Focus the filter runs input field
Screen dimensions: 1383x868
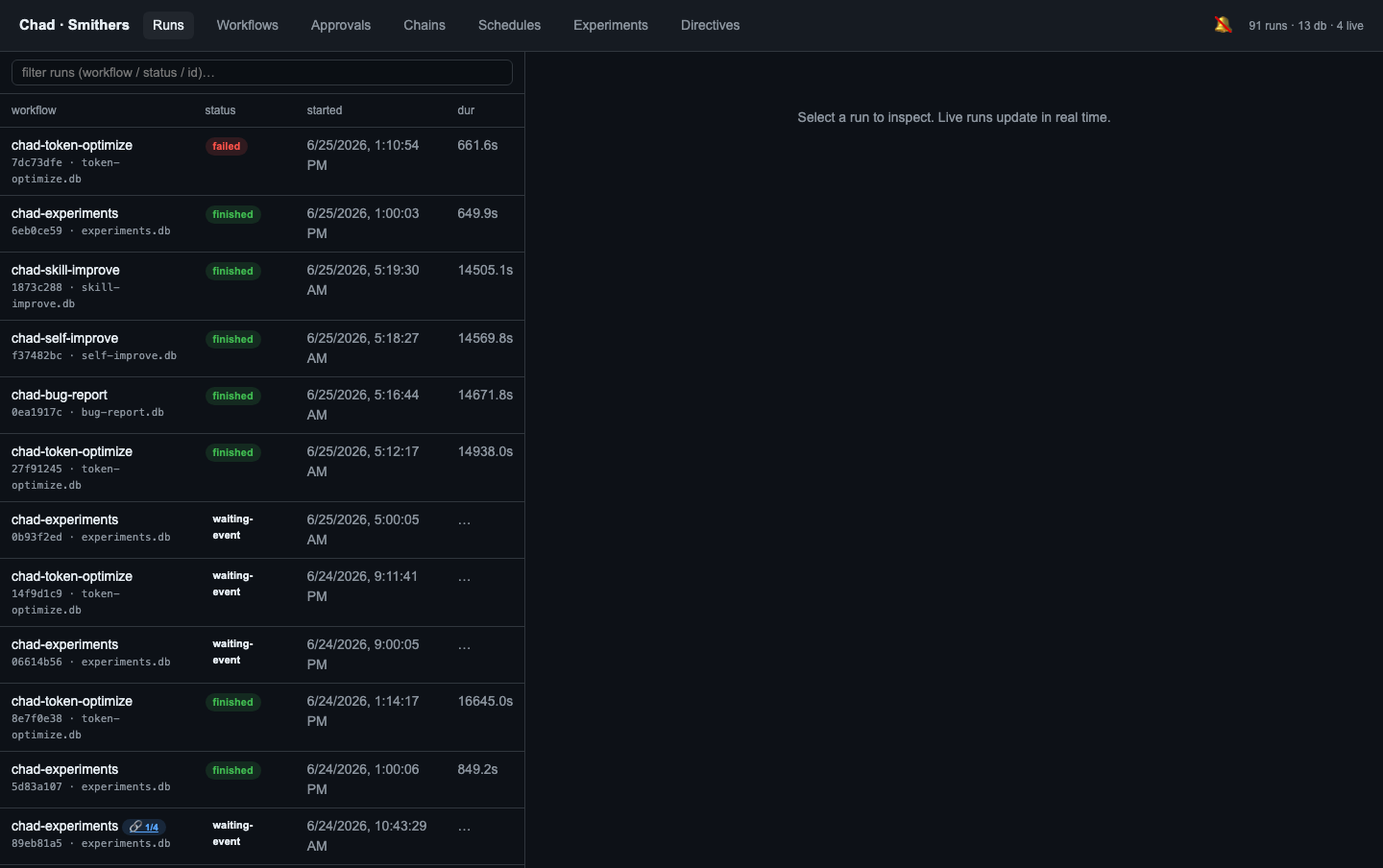tap(262, 72)
